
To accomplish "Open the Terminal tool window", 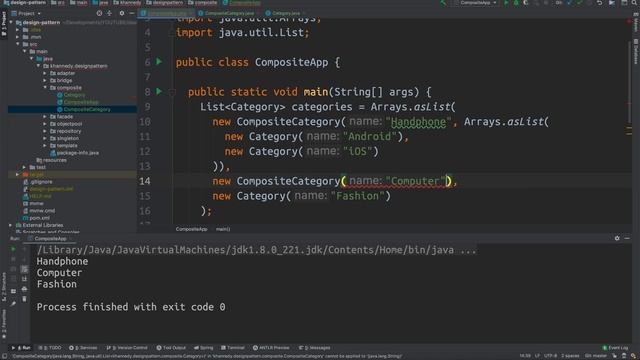I will click(x=233, y=348).
